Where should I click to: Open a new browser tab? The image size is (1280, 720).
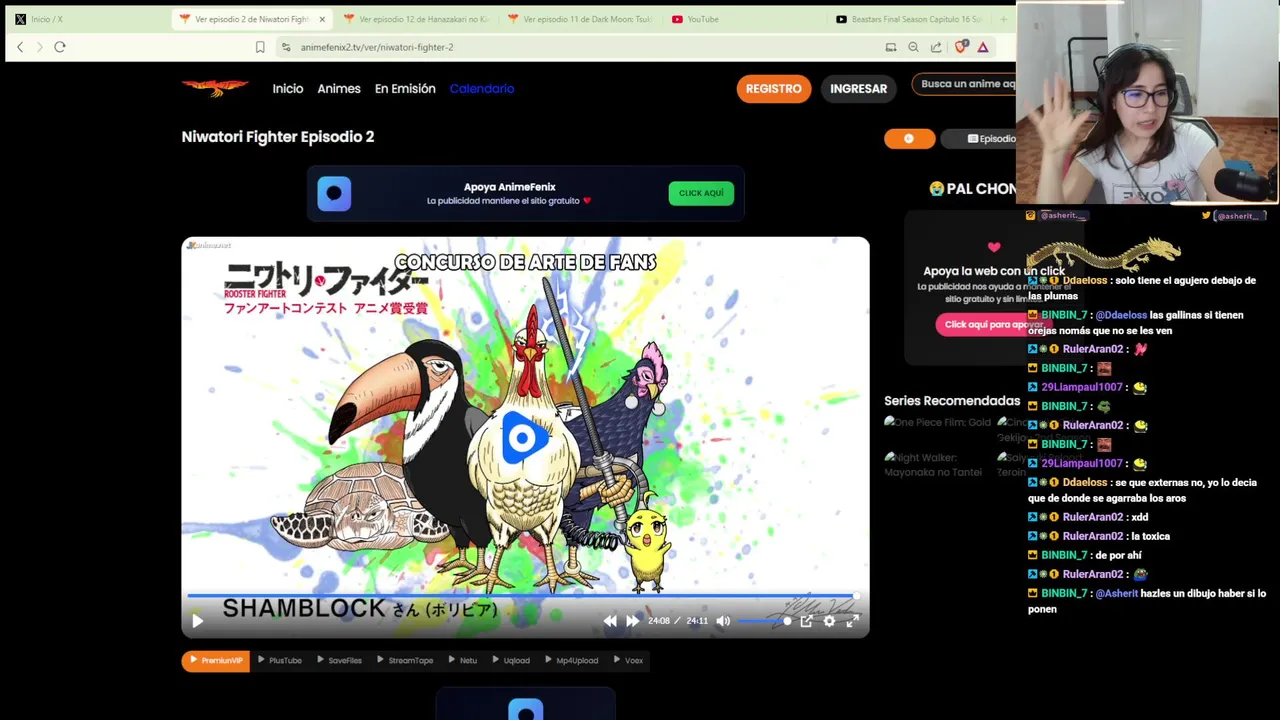(x=1004, y=19)
